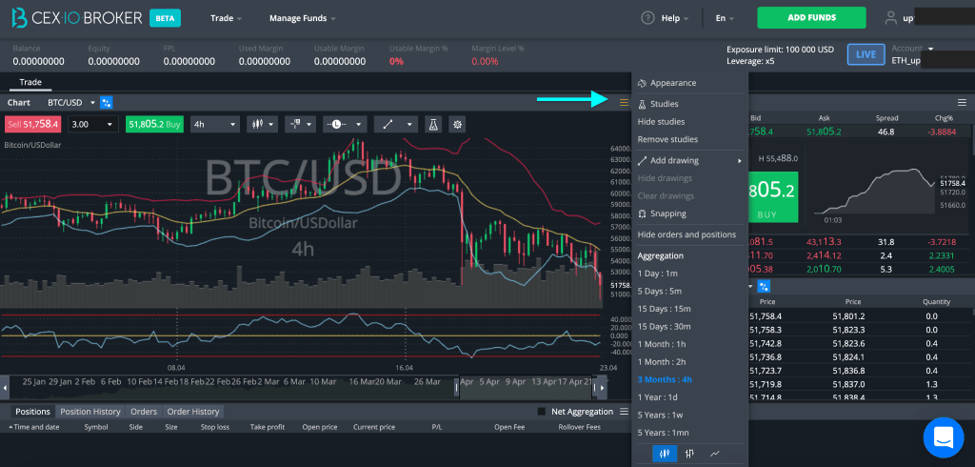Open the live chat bubble

tap(943, 437)
